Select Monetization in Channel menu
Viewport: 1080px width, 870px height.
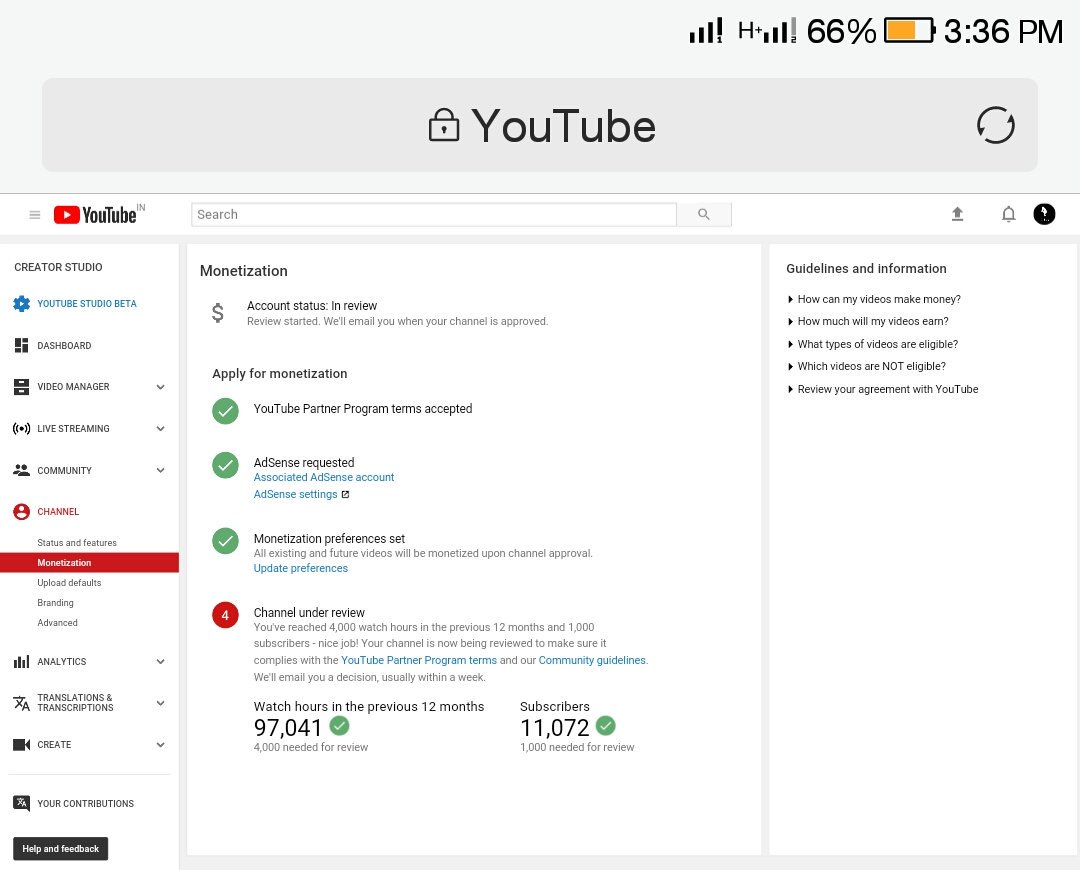tap(90, 563)
